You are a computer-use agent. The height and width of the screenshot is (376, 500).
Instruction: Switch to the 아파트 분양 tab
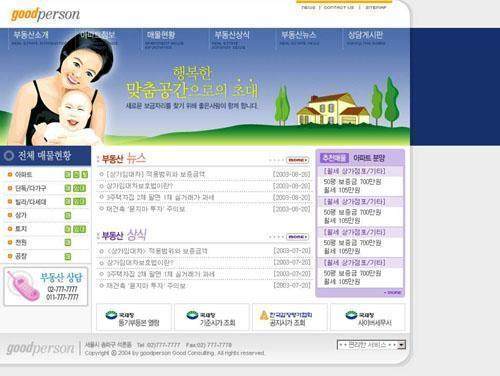click(369, 158)
